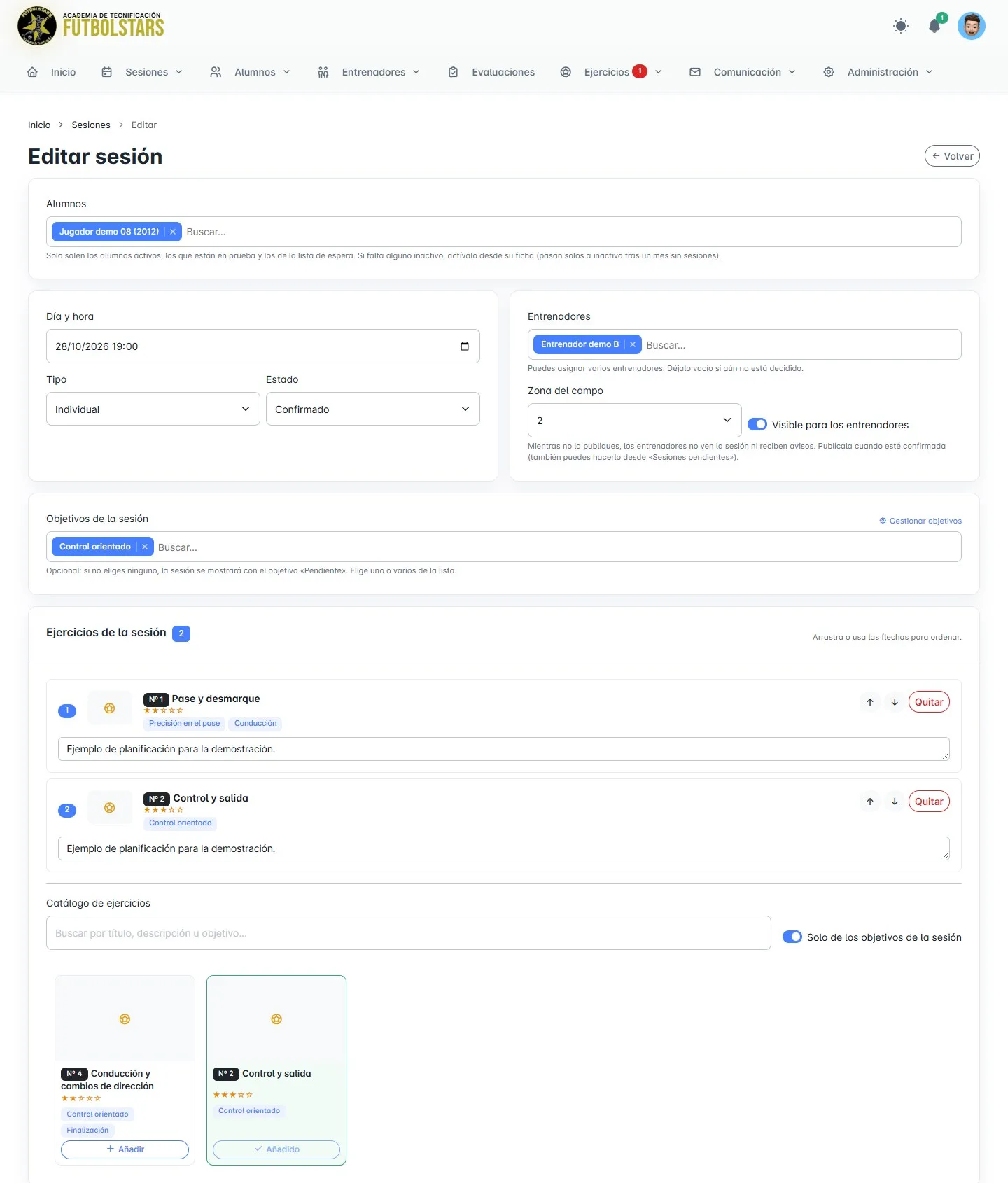Open the notifications bell

[934, 26]
